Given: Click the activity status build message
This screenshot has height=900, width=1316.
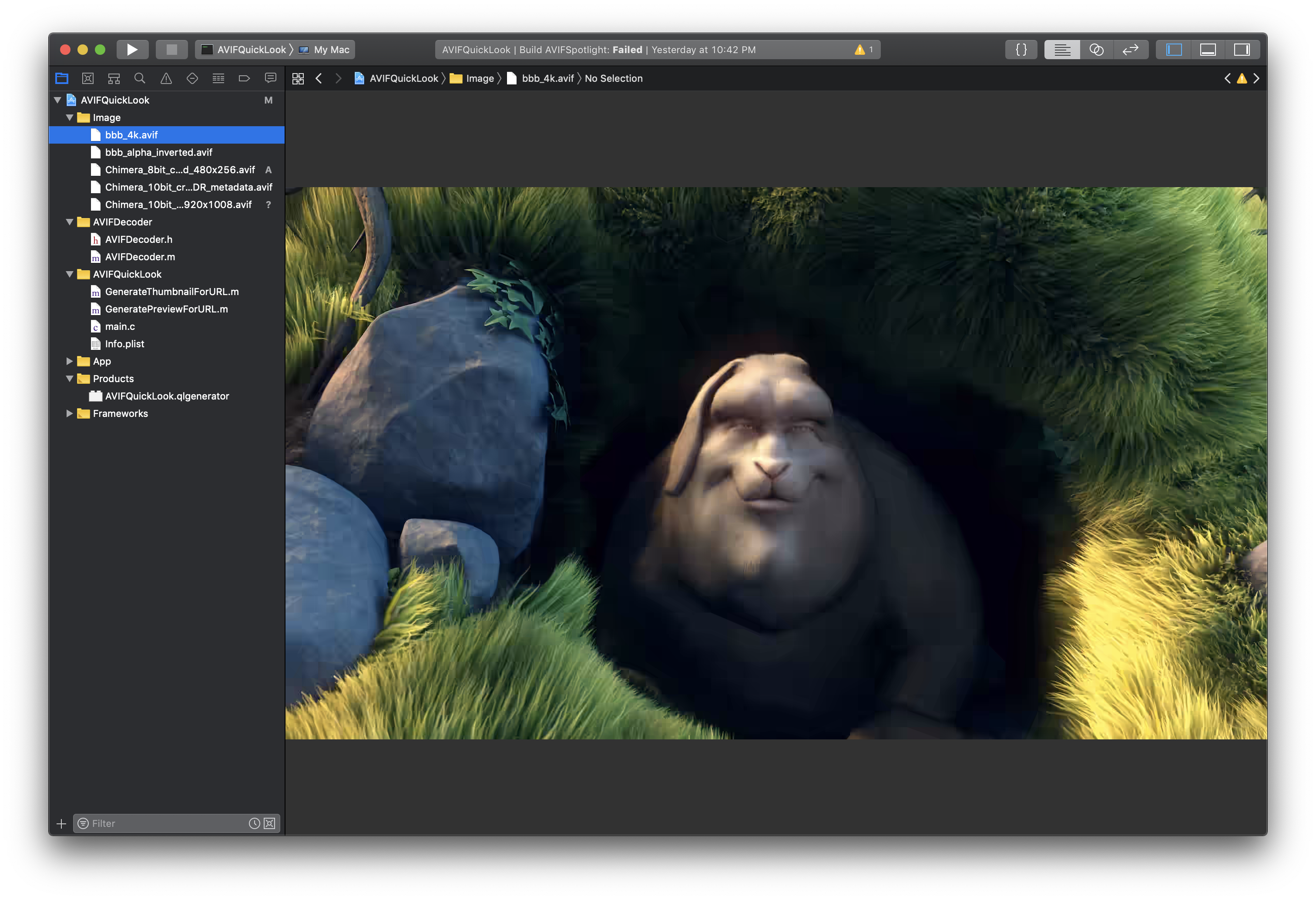Looking at the screenshot, I should point(598,50).
